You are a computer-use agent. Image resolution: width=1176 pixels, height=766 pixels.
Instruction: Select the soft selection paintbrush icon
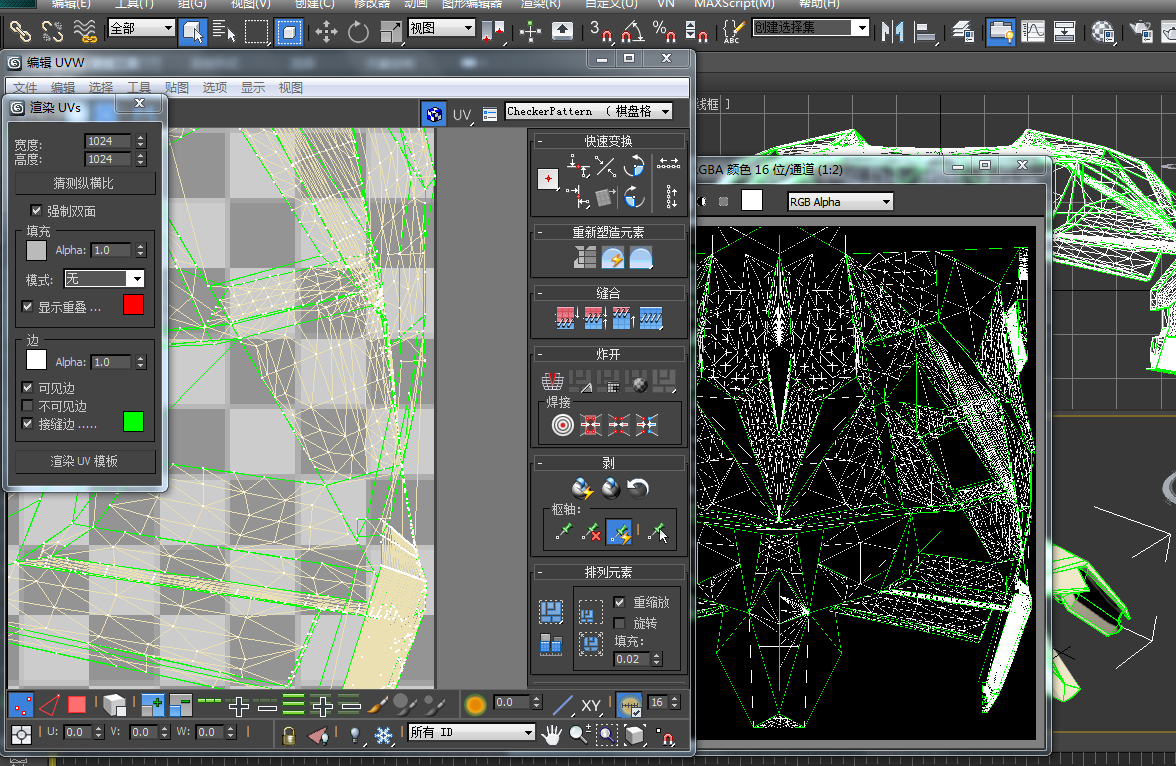point(376,704)
